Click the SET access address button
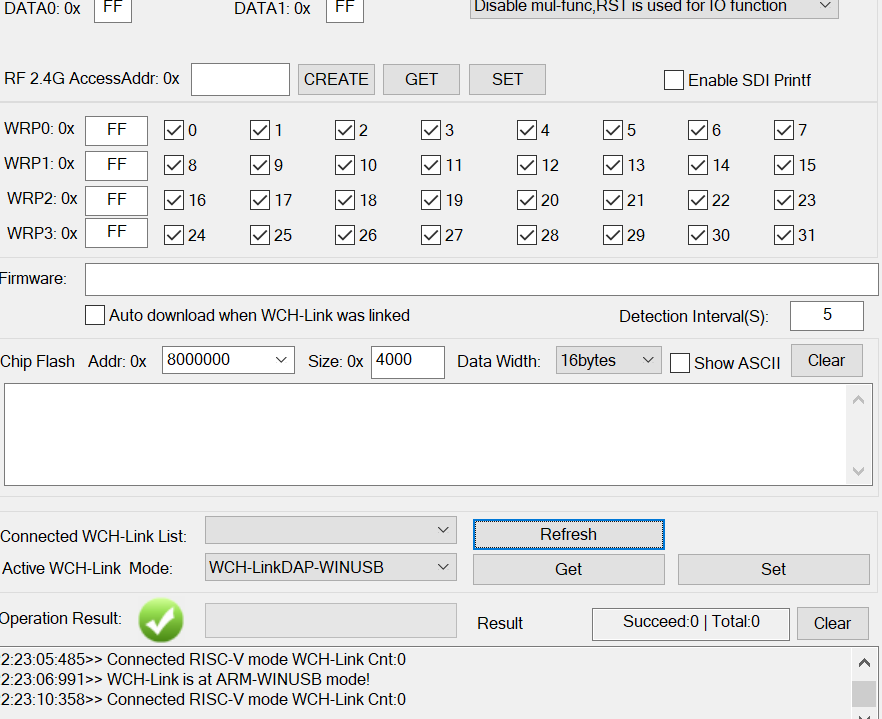Viewport: 882px width, 719px height. (x=507, y=79)
